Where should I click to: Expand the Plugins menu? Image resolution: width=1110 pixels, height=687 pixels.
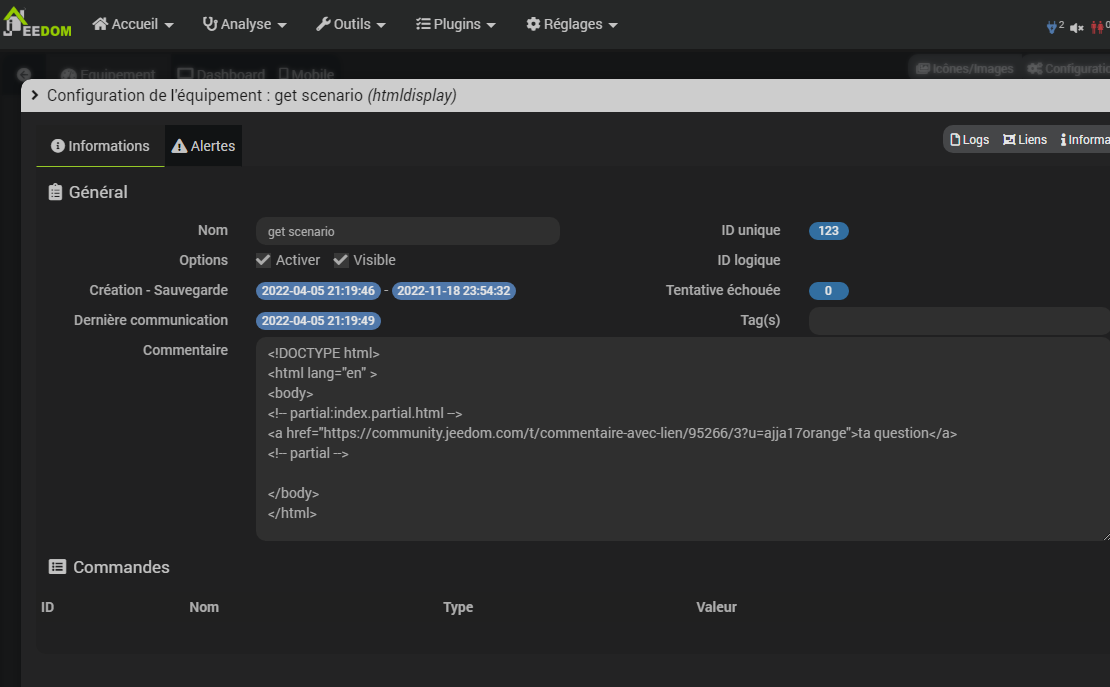(456, 24)
